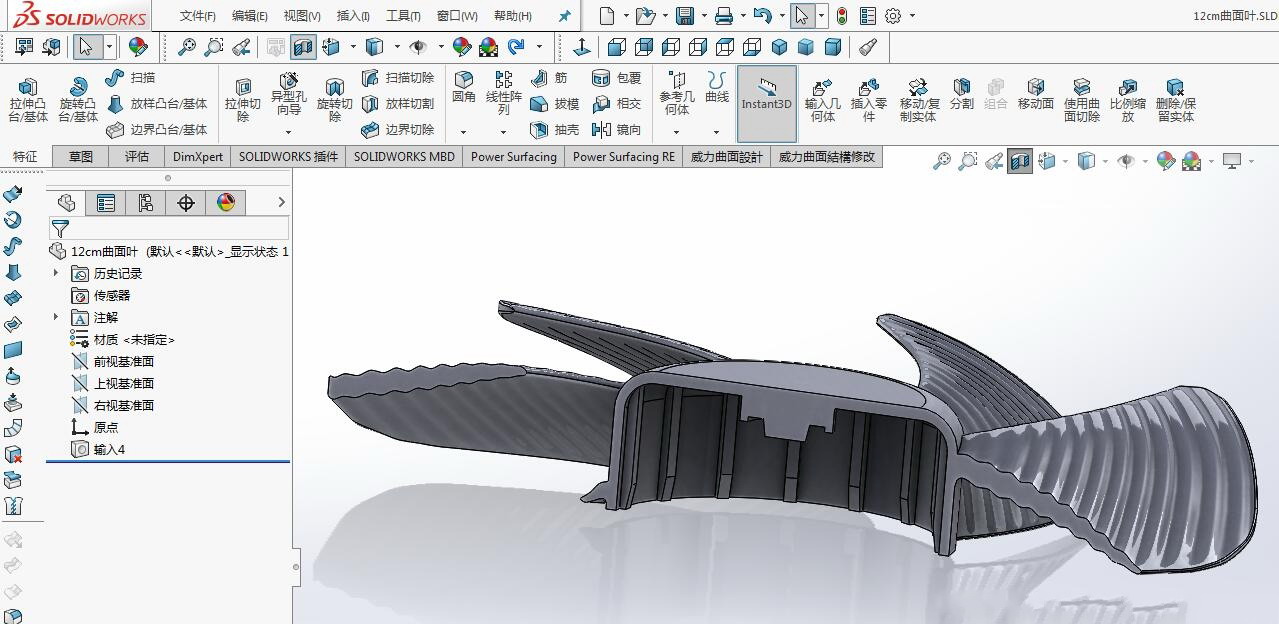The height and width of the screenshot is (624, 1279).
Task: Click the 圆角 fillet tool
Action: 463,88
